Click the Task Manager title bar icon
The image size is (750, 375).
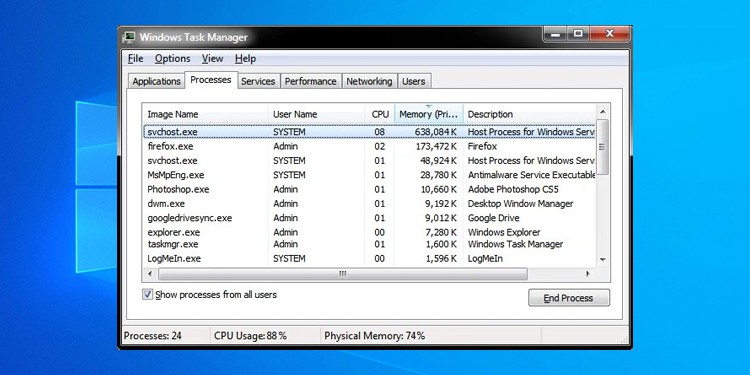point(129,37)
